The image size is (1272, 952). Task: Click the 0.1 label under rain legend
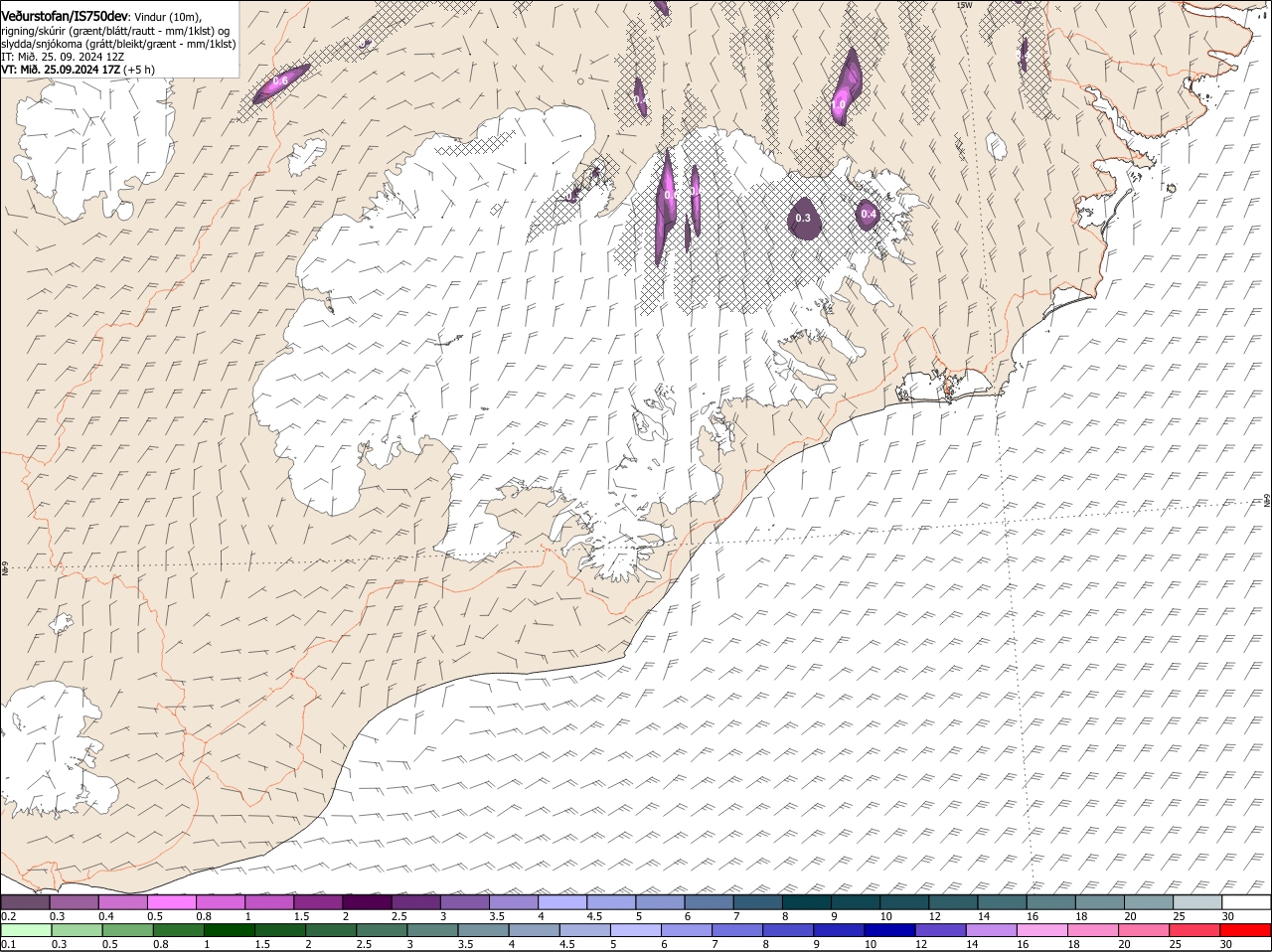coord(8,944)
